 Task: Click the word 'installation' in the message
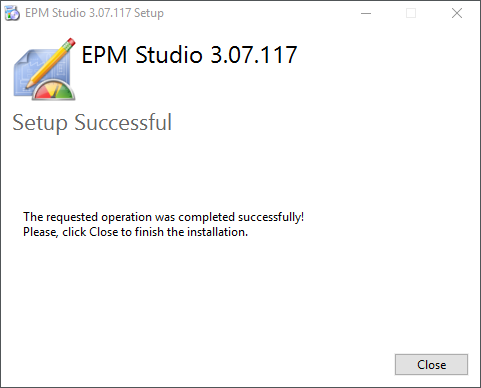217,232
